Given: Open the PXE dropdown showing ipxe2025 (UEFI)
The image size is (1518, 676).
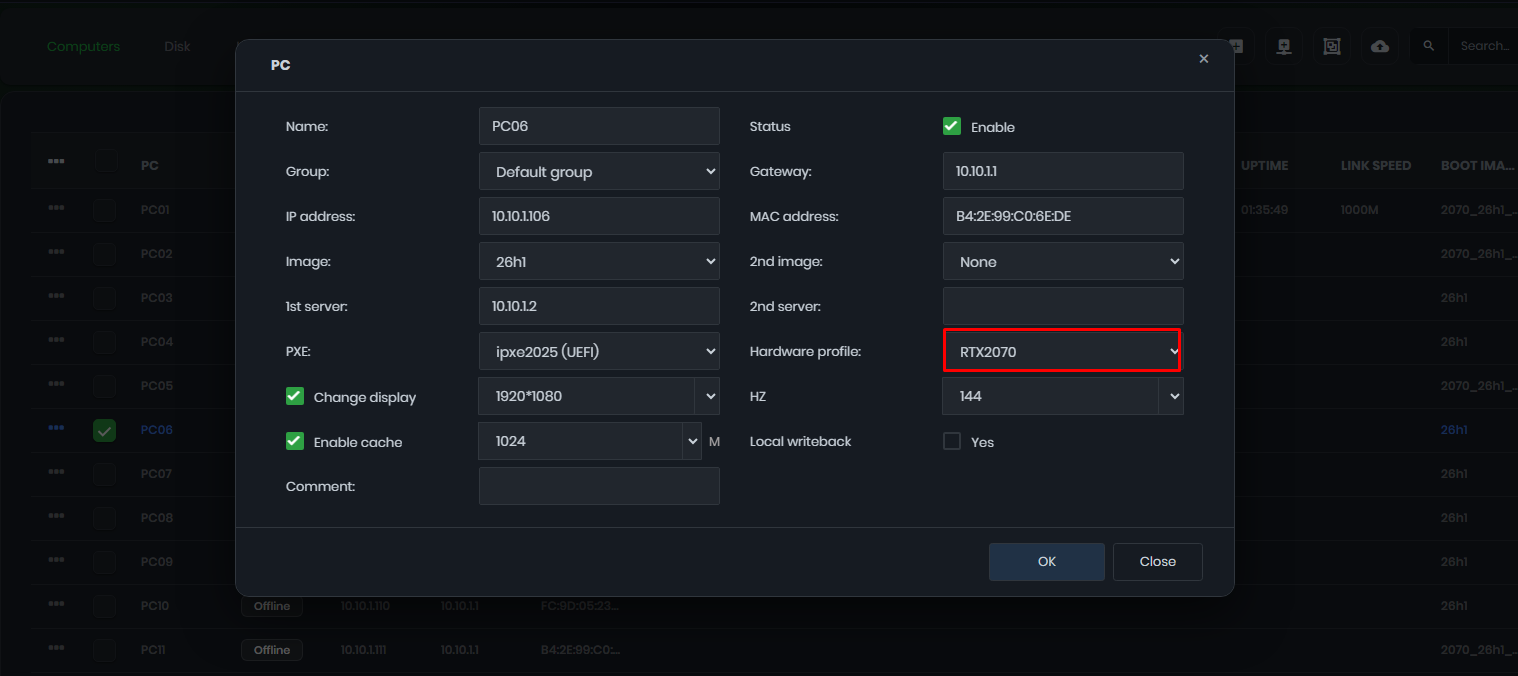Looking at the screenshot, I should 599,351.
